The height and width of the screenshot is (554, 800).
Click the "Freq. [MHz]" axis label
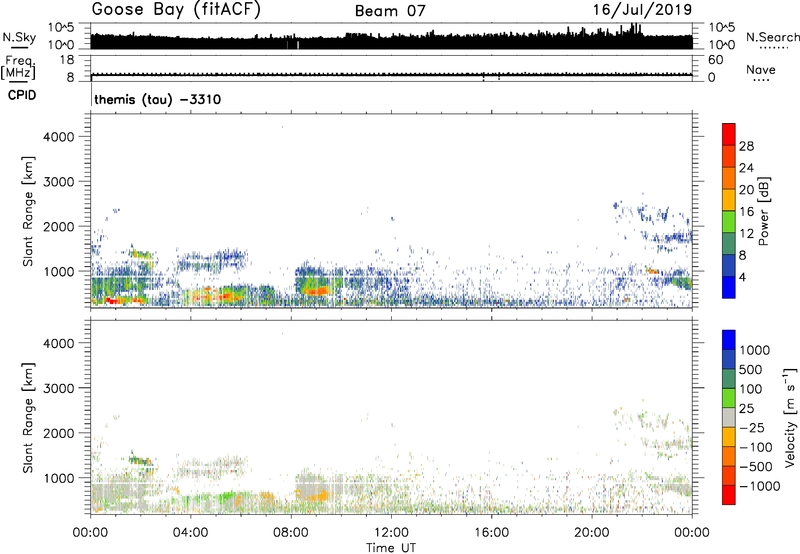tap(18, 67)
